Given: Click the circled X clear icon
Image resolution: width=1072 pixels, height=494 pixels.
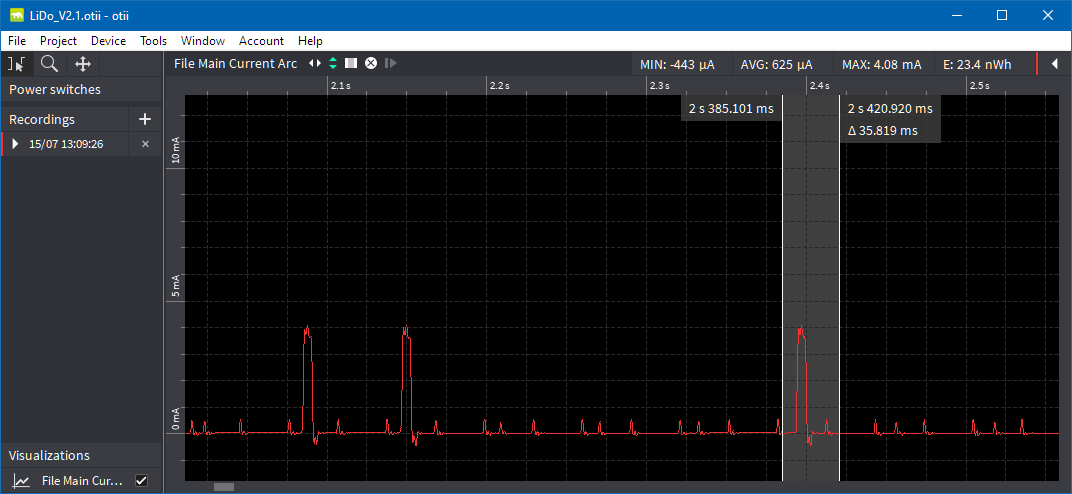Looking at the screenshot, I should point(371,64).
